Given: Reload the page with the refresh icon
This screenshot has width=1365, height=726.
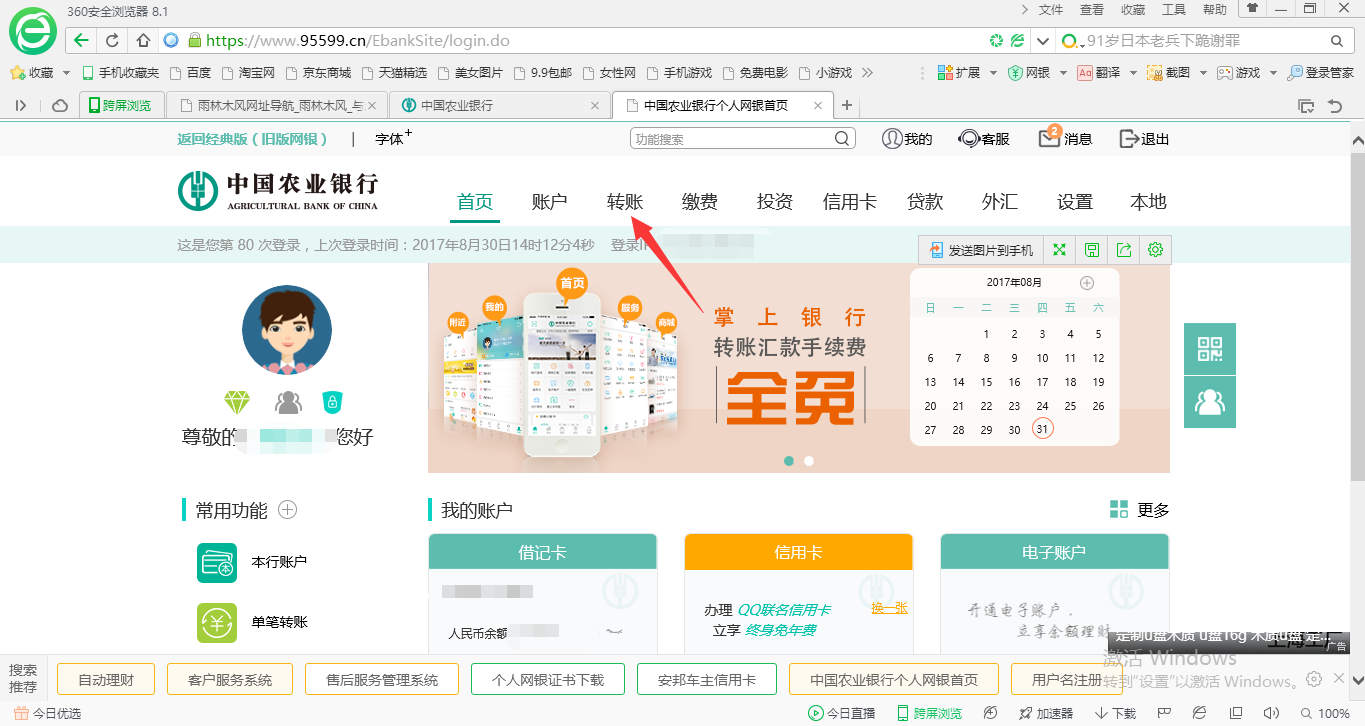Looking at the screenshot, I should pos(112,41).
